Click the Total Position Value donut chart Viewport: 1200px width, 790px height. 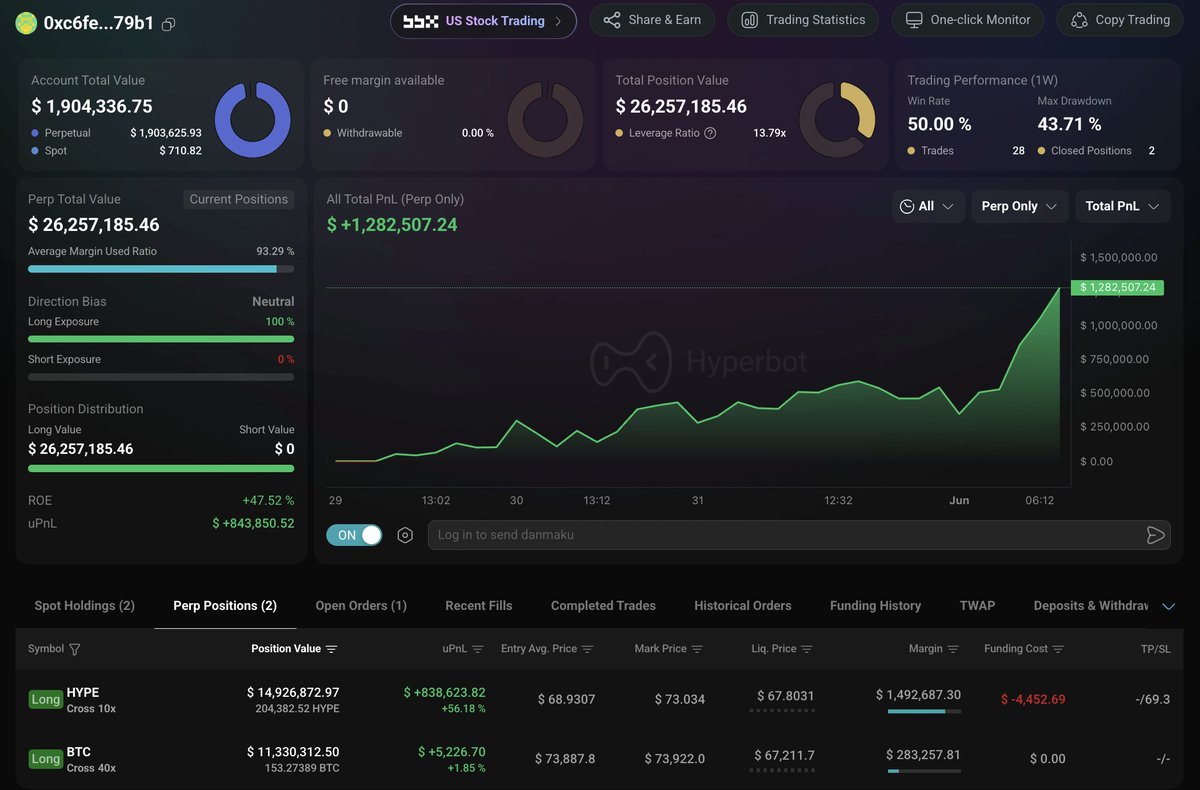[x=837, y=120]
